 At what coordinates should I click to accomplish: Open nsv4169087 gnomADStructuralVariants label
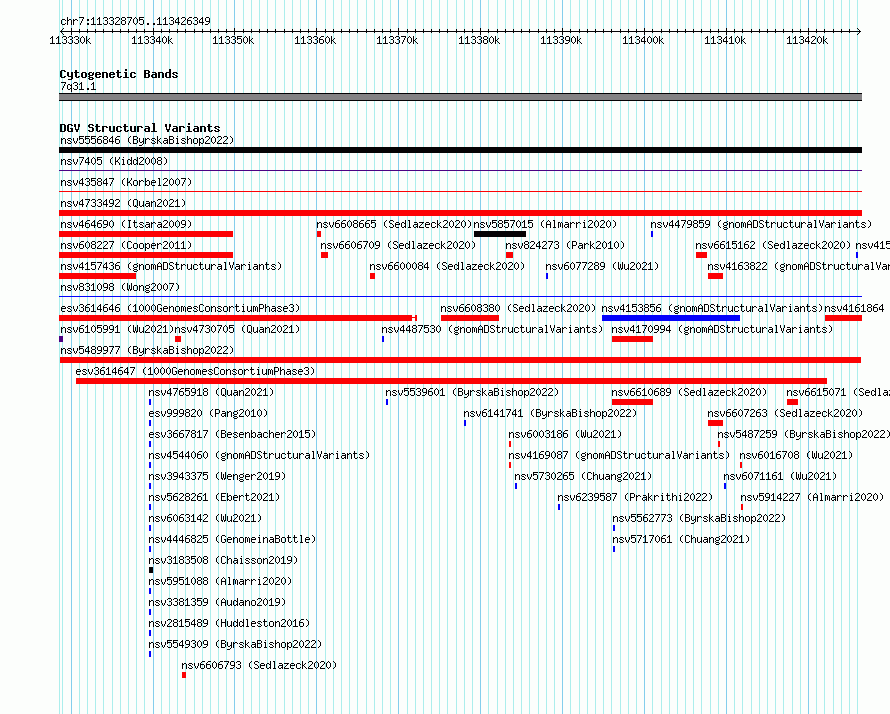619,455
